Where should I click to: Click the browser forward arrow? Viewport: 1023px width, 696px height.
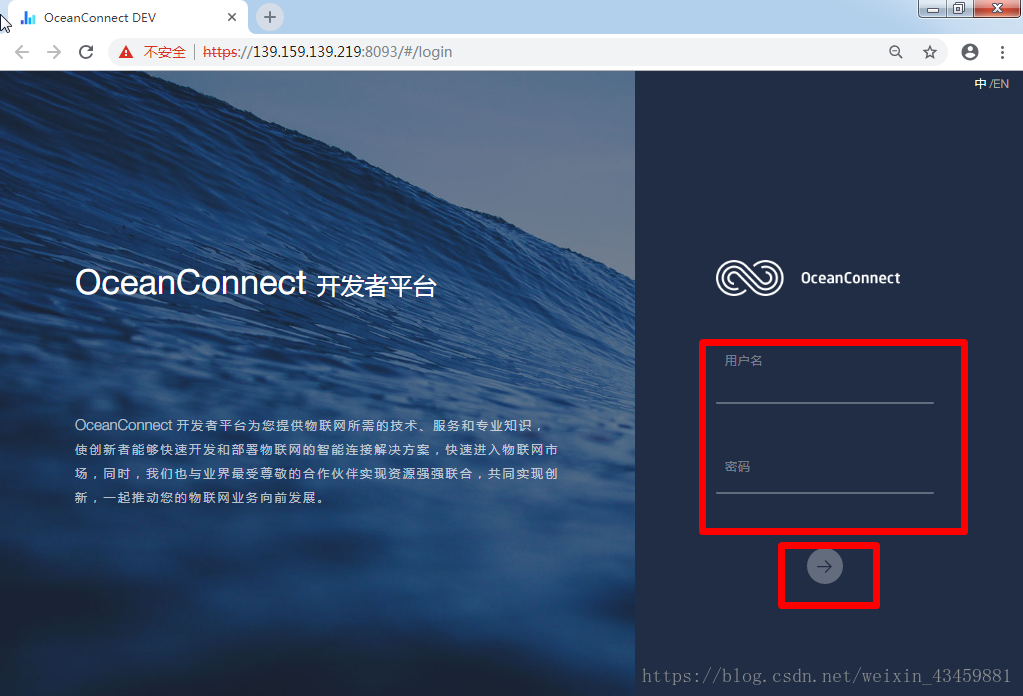click(53, 52)
